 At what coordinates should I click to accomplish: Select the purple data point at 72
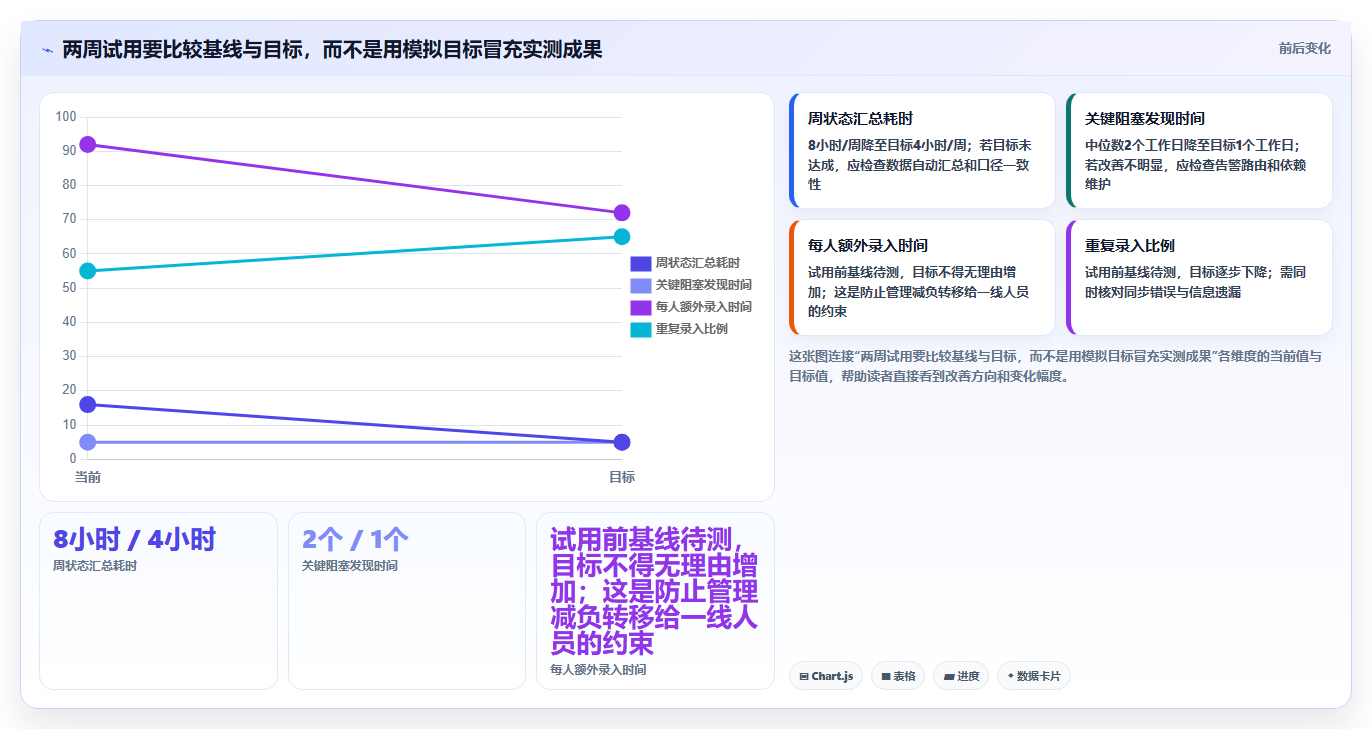622,213
